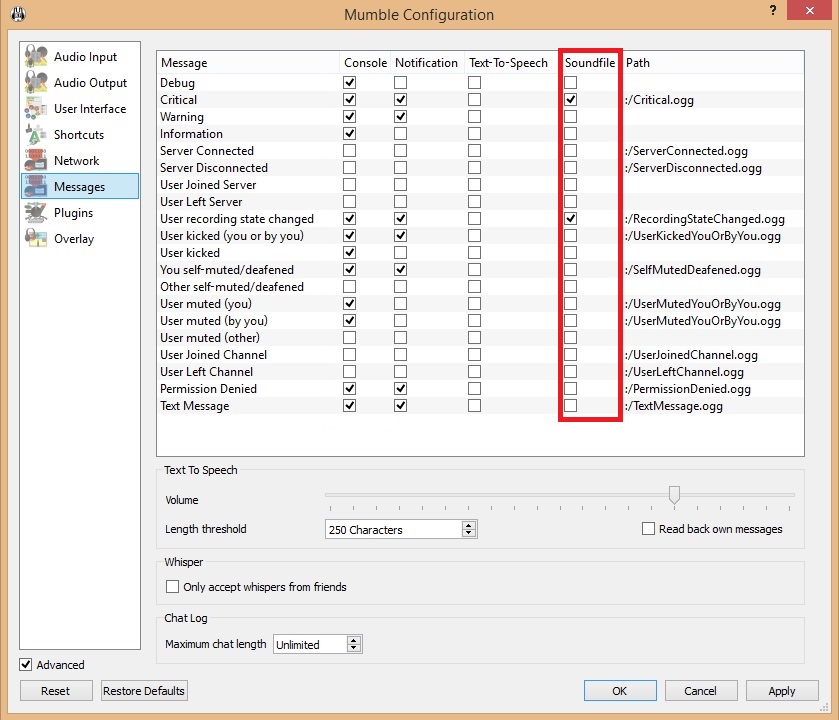Enable Text-To-Speech for Information messages
Viewport: 839px width, 720px height.
point(474,134)
